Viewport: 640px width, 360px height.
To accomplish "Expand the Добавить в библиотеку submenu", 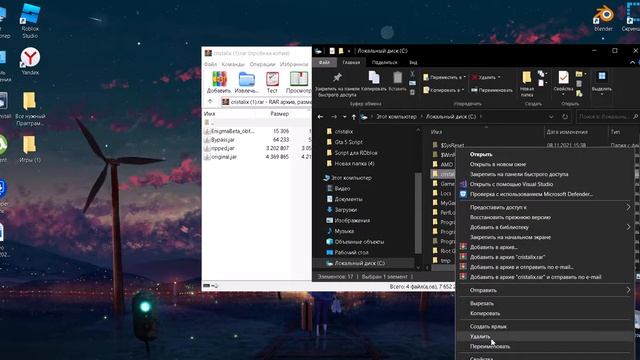I will tap(628, 227).
